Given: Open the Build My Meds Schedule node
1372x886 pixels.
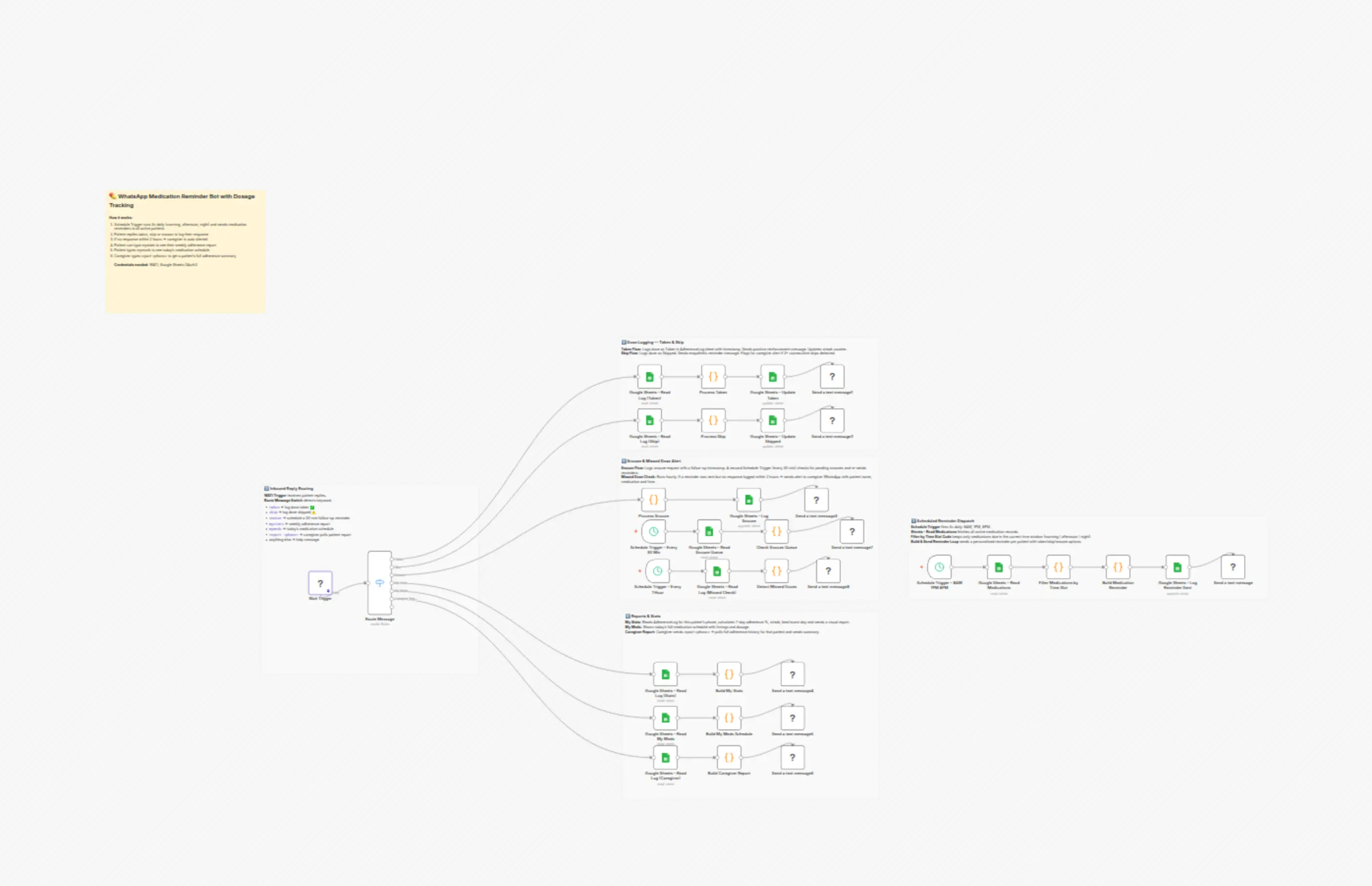Looking at the screenshot, I should (x=729, y=718).
